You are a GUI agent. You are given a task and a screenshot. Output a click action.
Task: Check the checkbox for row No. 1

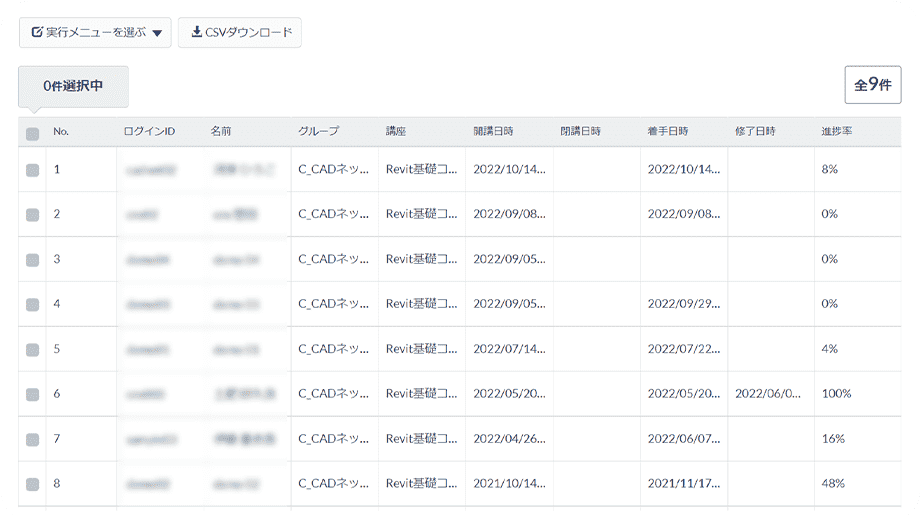(33, 170)
